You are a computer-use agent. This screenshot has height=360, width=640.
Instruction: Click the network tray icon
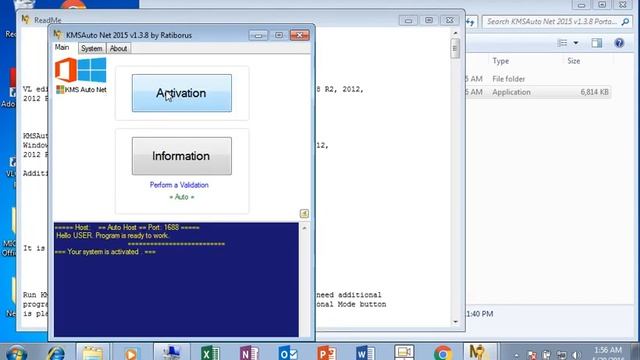(562, 355)
